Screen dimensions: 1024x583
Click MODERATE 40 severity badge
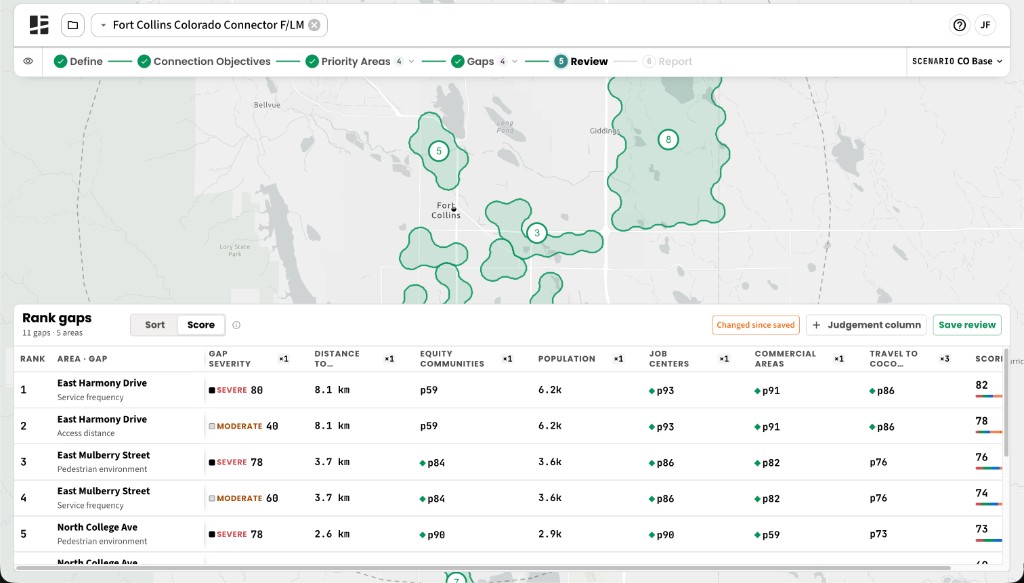(244, 426)
